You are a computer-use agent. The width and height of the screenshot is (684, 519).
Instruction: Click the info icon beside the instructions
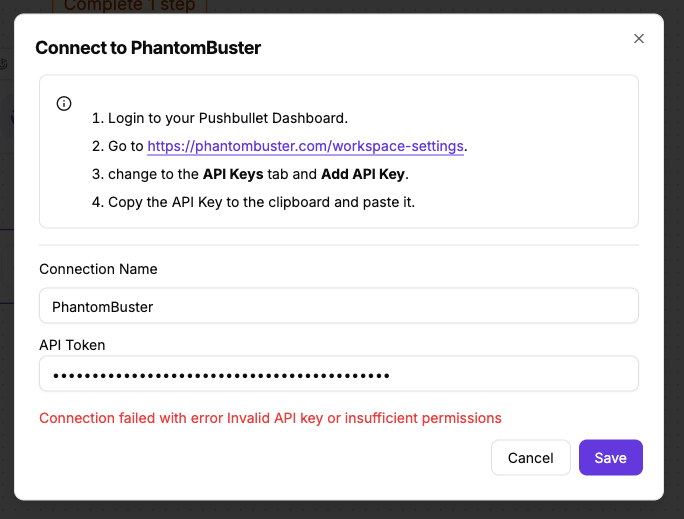[64, 104]
